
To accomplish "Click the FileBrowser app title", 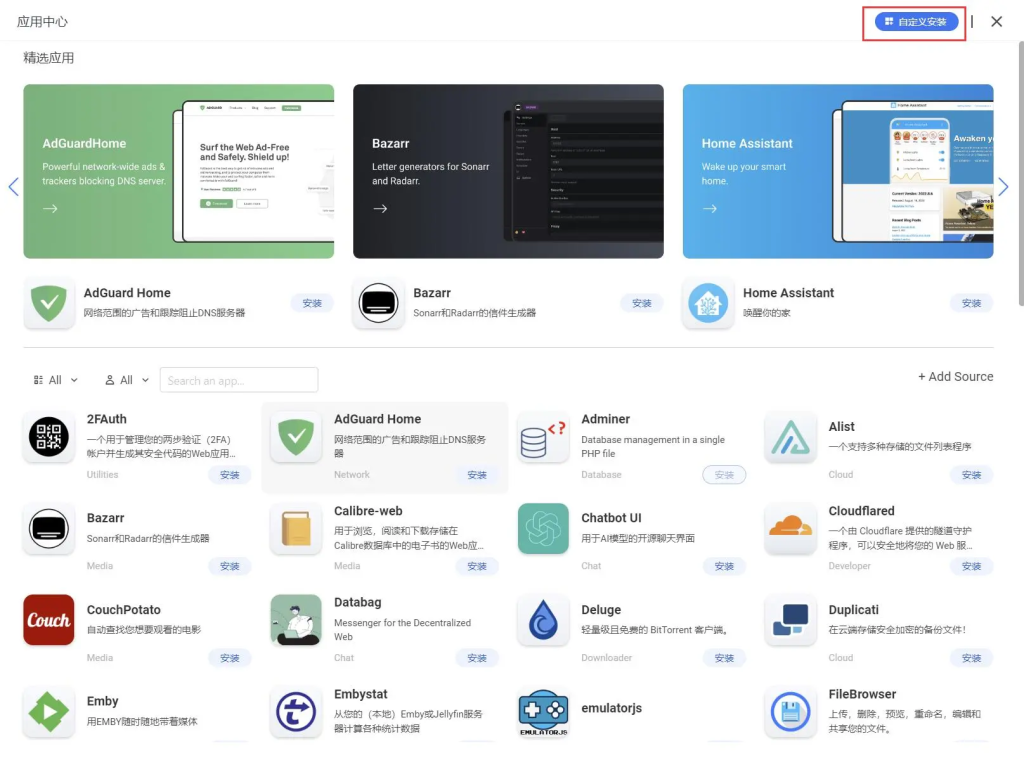I will click(x=862, y=694).
